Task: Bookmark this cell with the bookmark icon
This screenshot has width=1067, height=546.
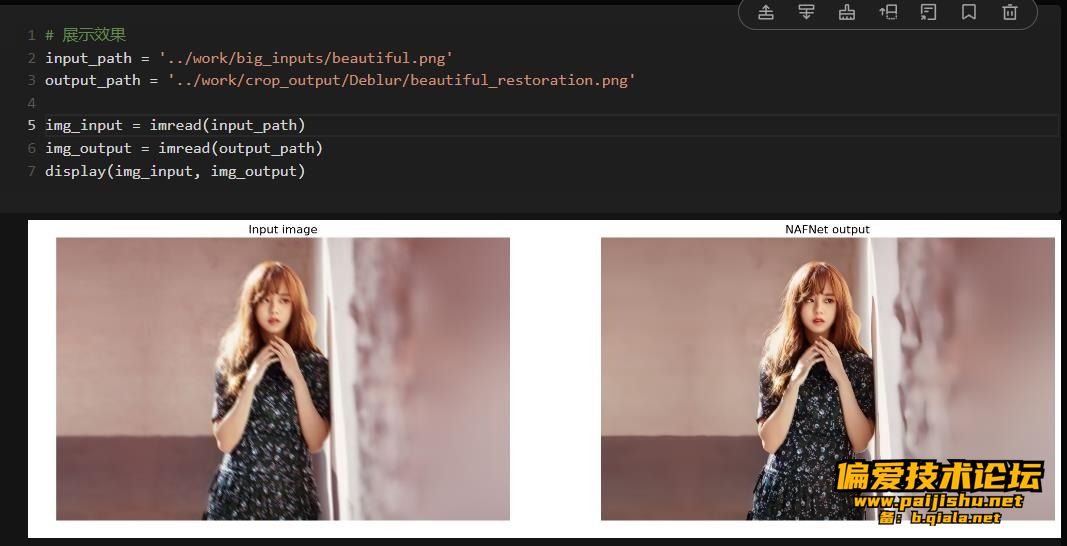Action: click(x=969, y=12)
